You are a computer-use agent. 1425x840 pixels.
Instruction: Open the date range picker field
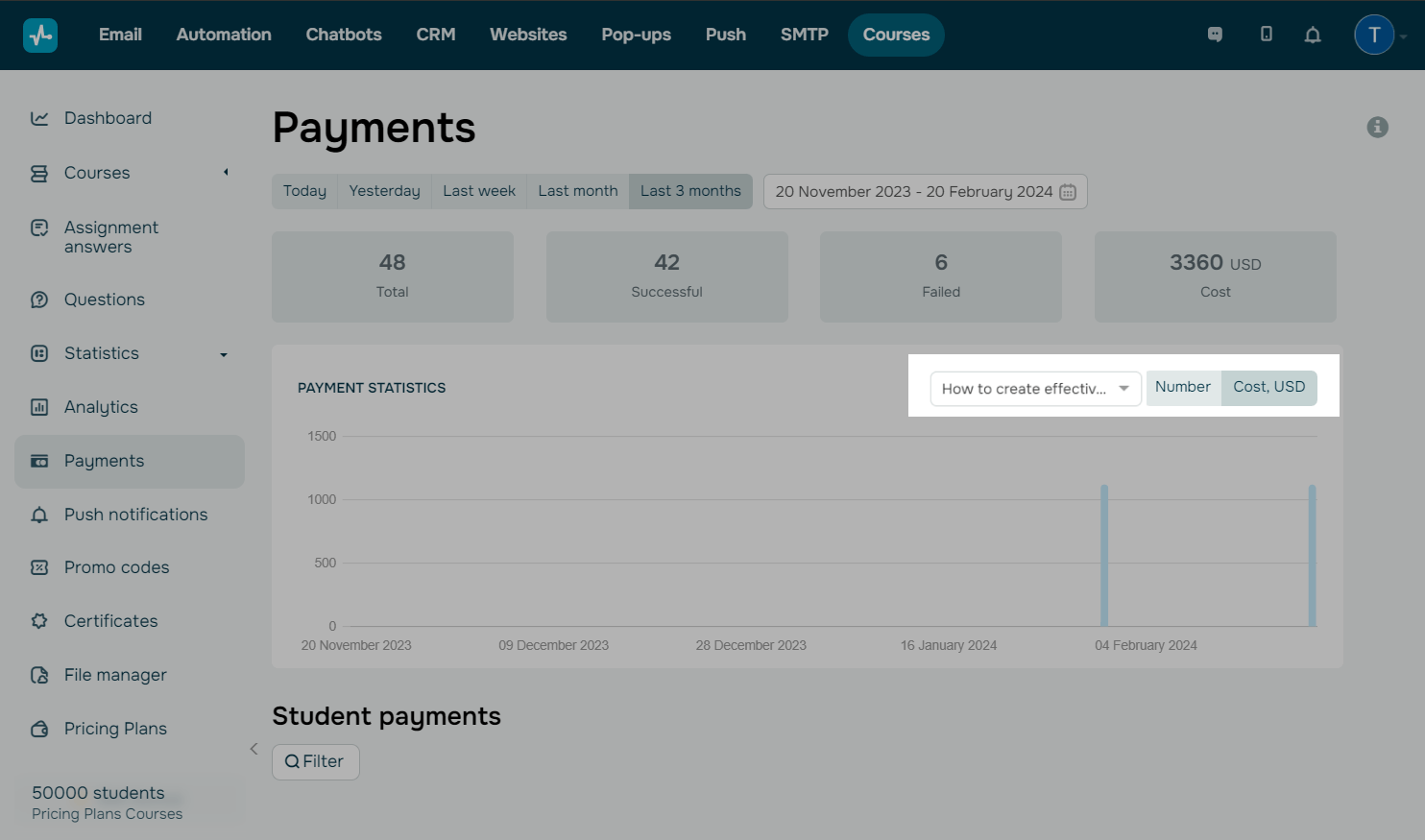[x=925, y=191]
